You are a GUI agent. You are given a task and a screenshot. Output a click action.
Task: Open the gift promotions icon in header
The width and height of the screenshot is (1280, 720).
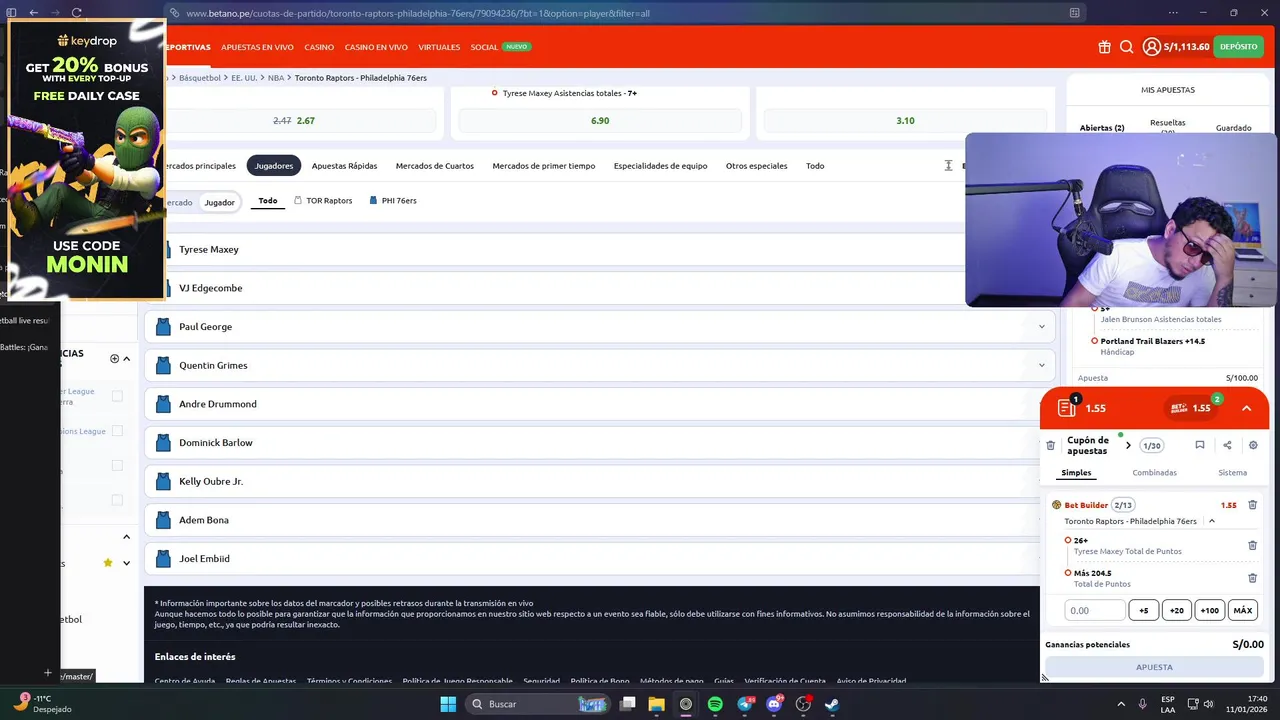click(x=1104, y=47)
